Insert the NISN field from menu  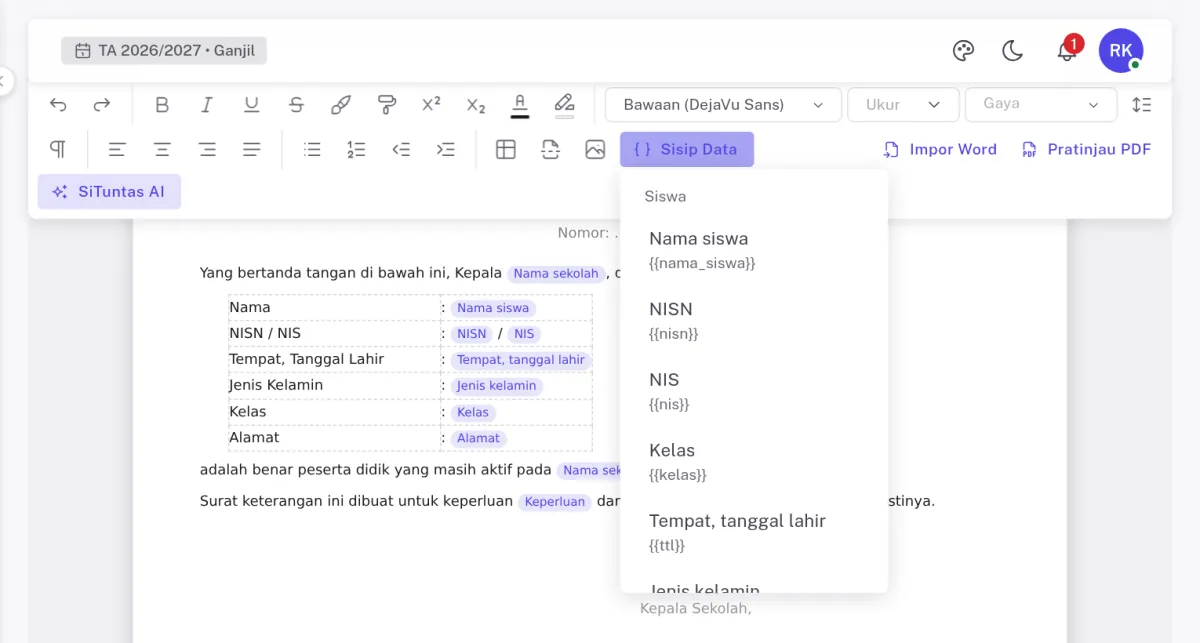(x=754, y=320)
